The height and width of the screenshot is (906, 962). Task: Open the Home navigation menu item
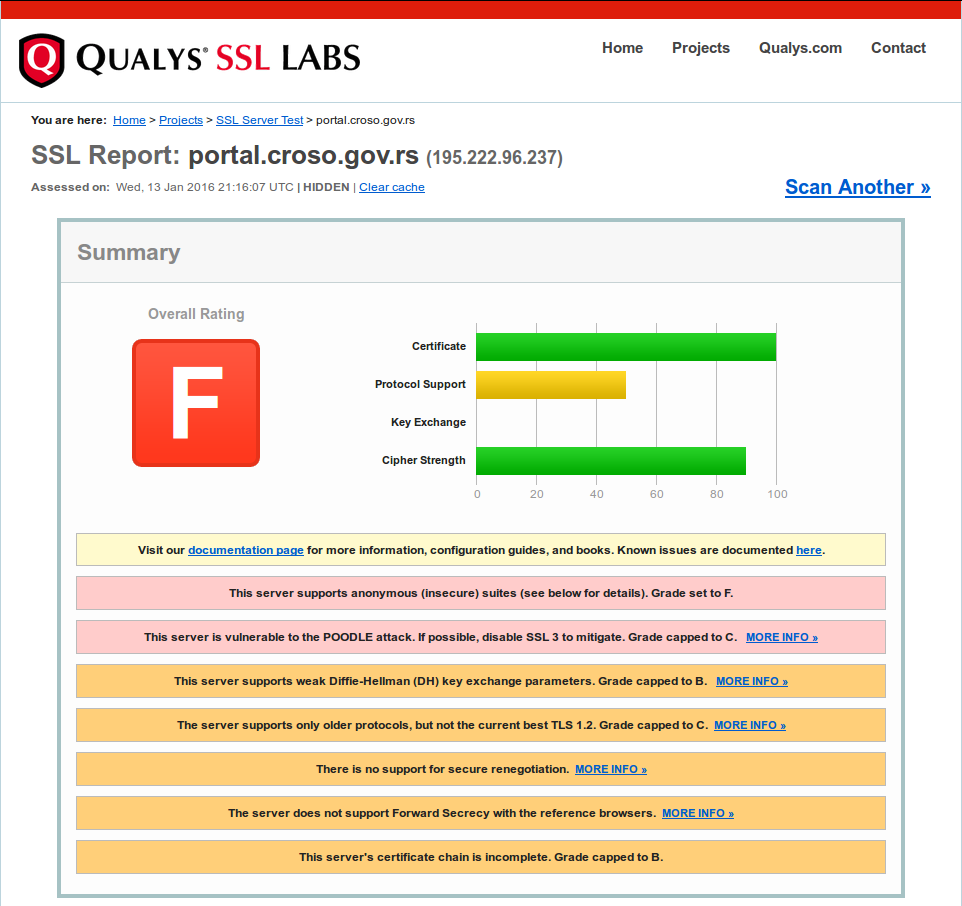click(x=622, y=48)
